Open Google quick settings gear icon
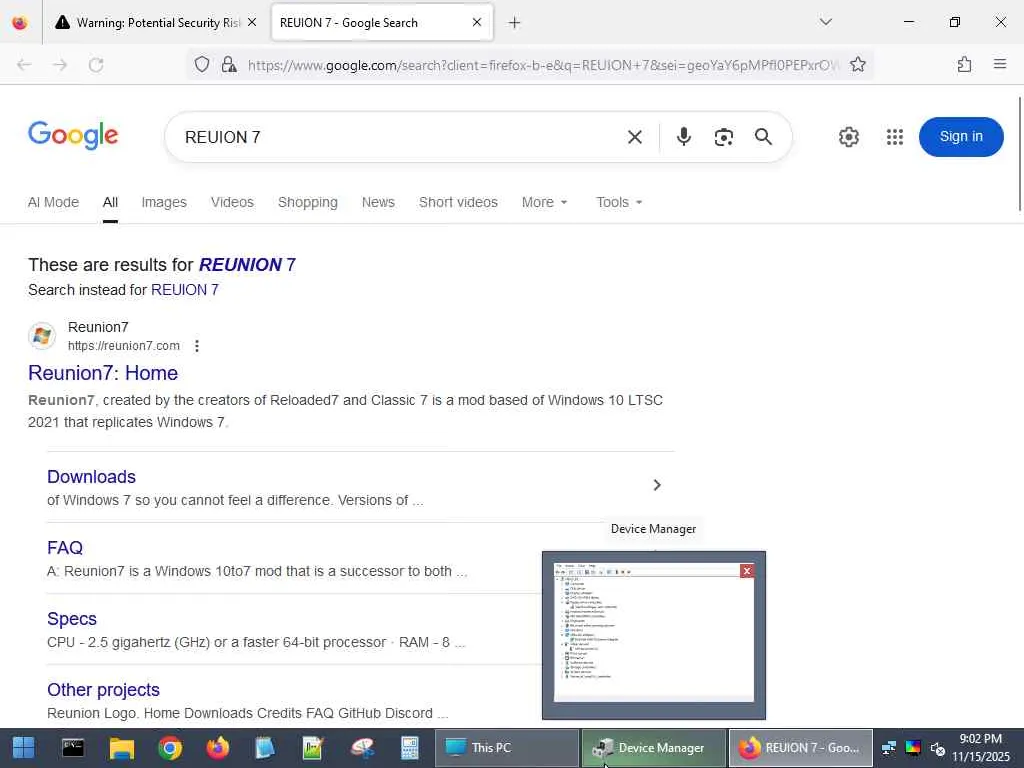1024x768 pixels. (x=849, y=137)
